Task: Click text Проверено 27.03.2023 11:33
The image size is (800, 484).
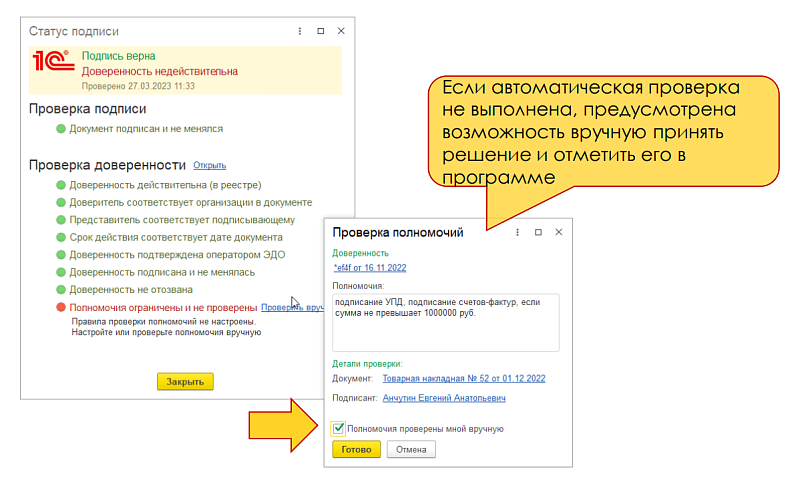Action: [138, 86]
